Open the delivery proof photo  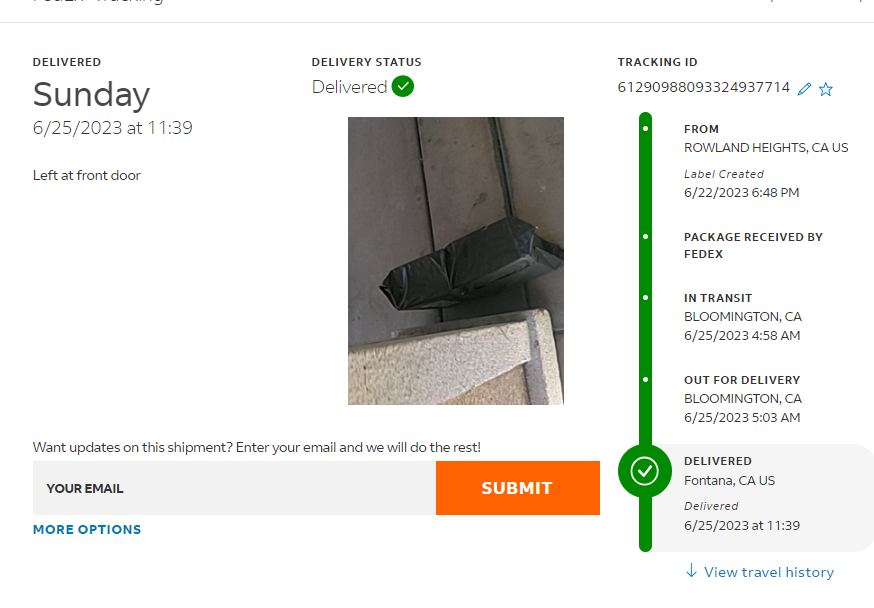pos(455,261)
